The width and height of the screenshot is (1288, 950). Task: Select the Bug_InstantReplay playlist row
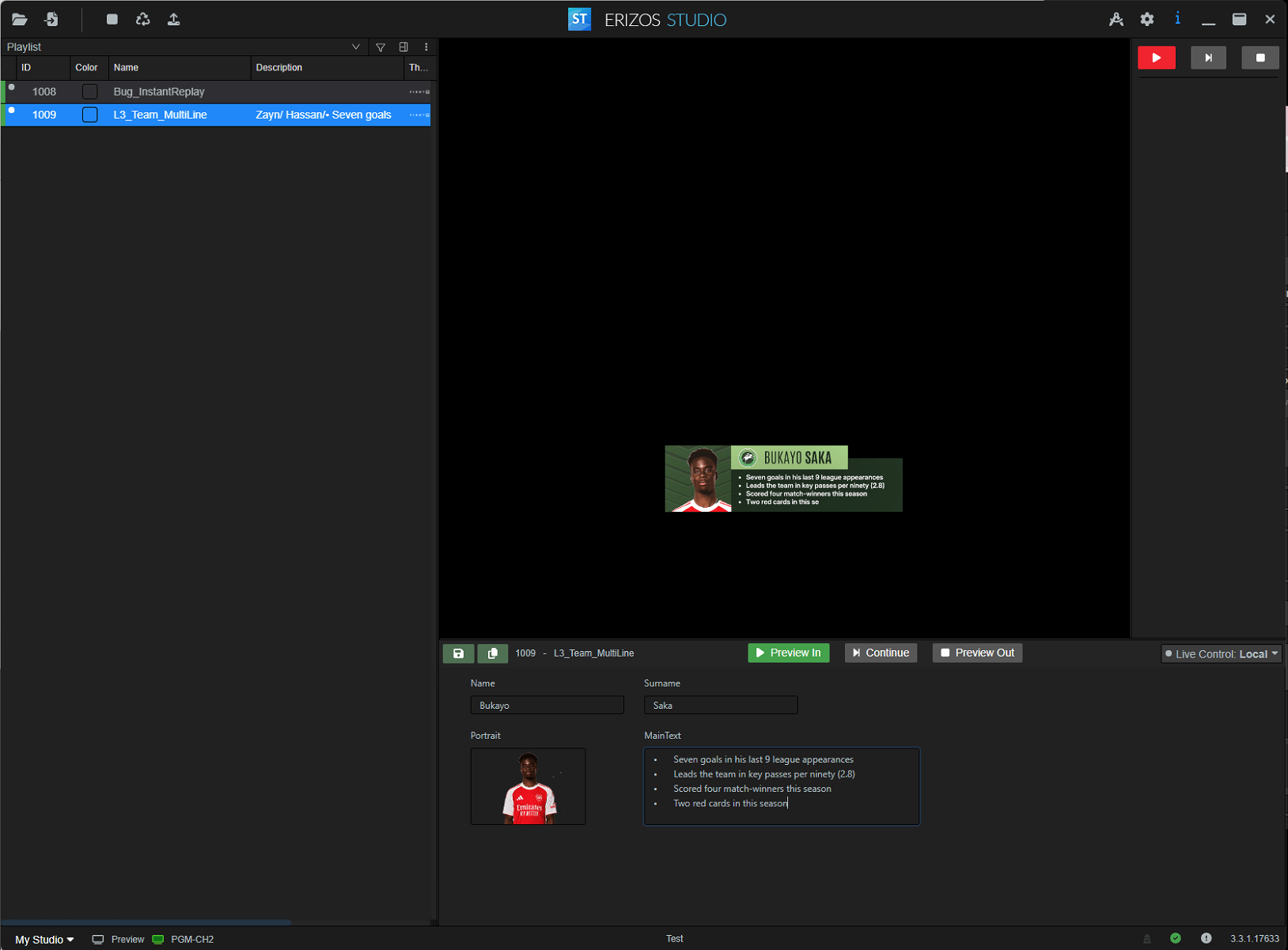(159, 92)
